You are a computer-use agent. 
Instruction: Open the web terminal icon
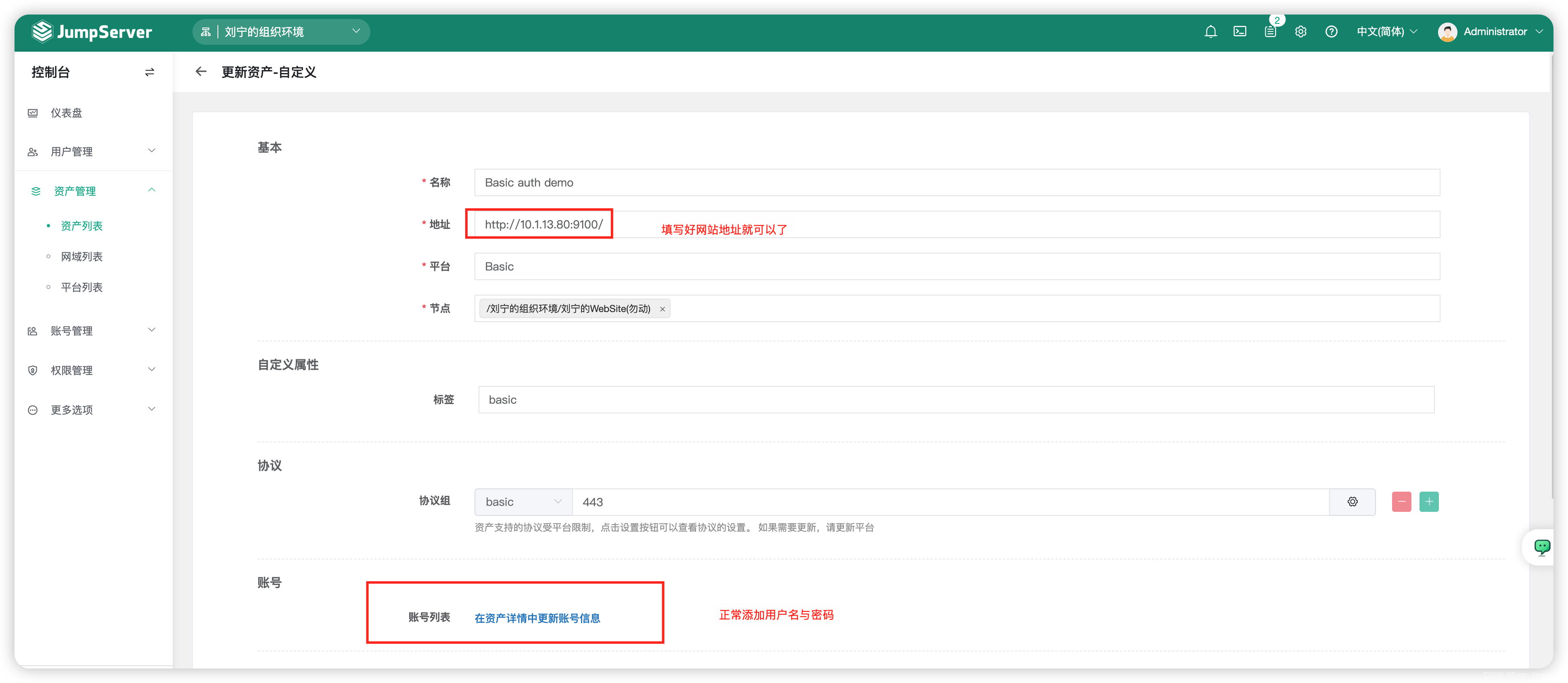pyautogui.click(x=1240, y=31)
